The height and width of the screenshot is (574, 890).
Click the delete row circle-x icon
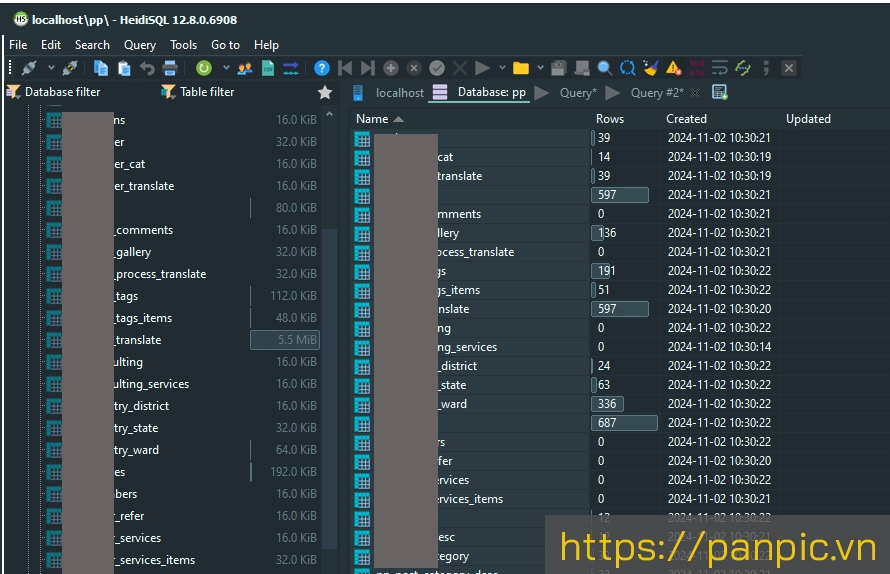tap(414, 68)
